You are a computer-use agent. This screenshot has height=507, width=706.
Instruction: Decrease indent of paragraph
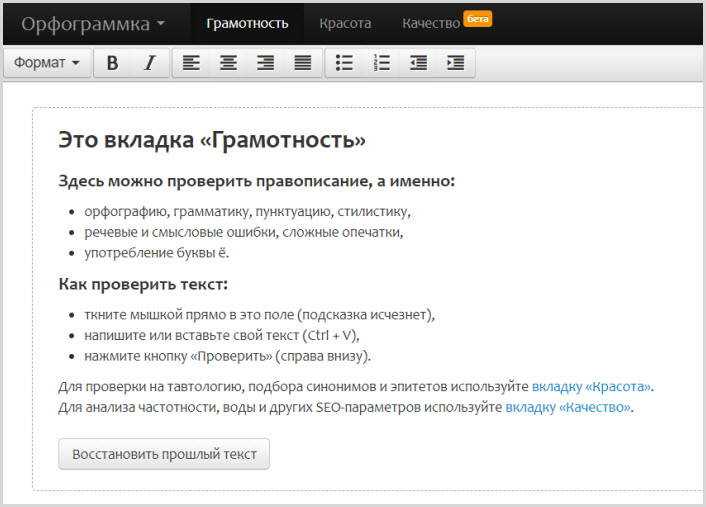419,63
